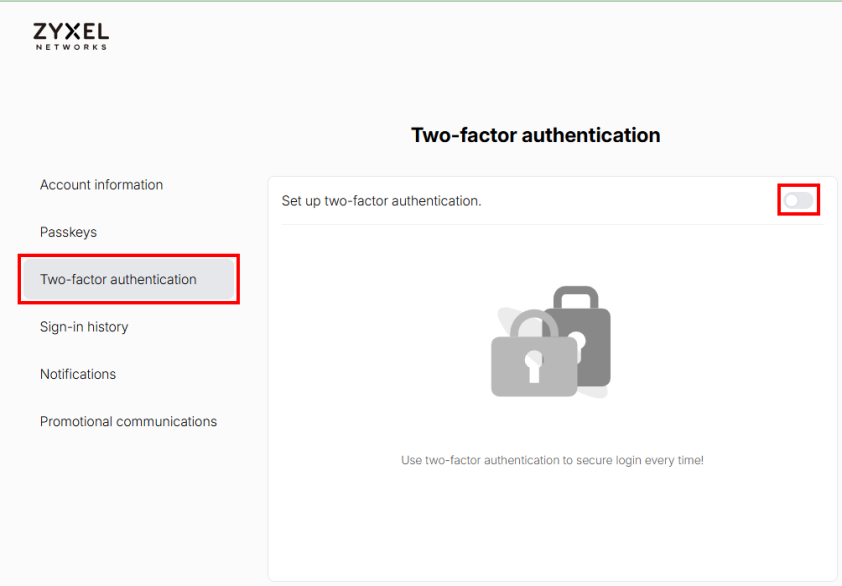Click the light-gray padlock body
842x586 pixels.
click(x=510, y=375)
